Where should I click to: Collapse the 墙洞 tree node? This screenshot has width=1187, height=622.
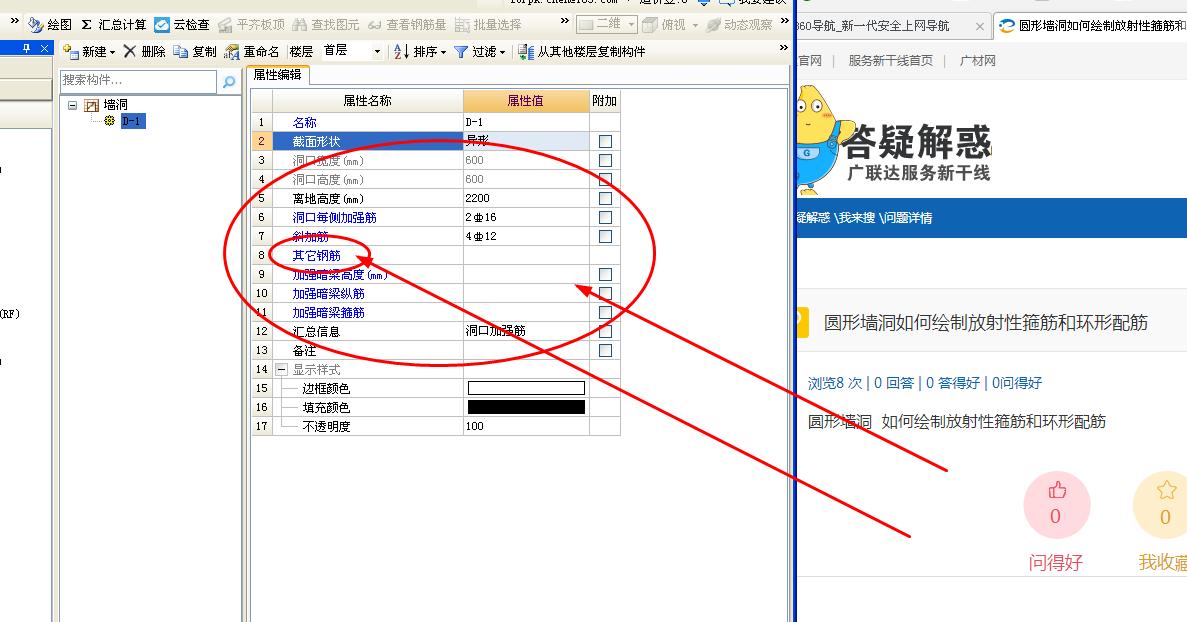click(73, 105)
